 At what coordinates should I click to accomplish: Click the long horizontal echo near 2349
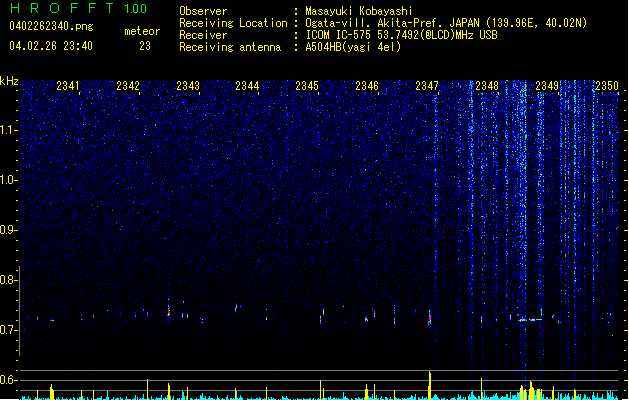530,320
